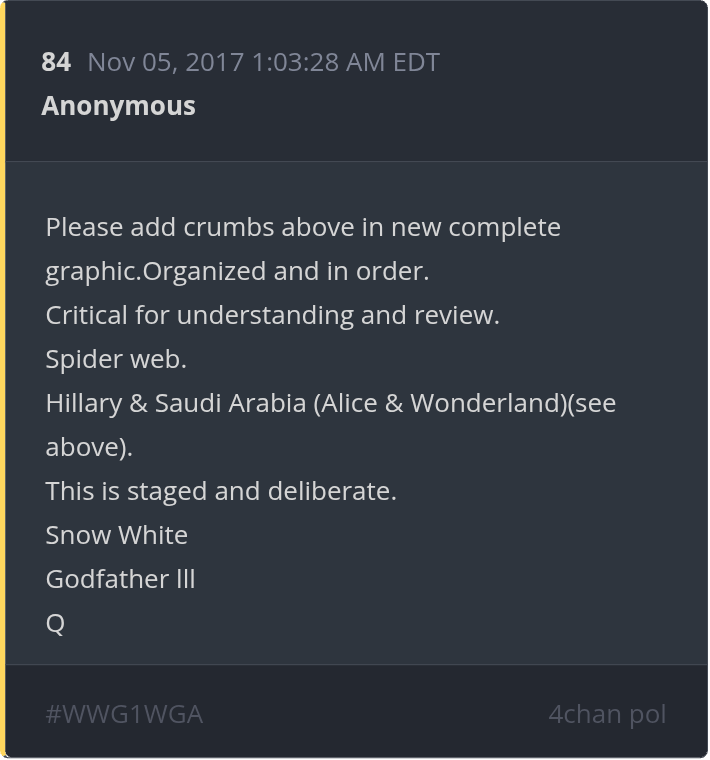The image size is (710, 760).
Task: Click the word 'complete' in first line
Action: coord(505,228)
